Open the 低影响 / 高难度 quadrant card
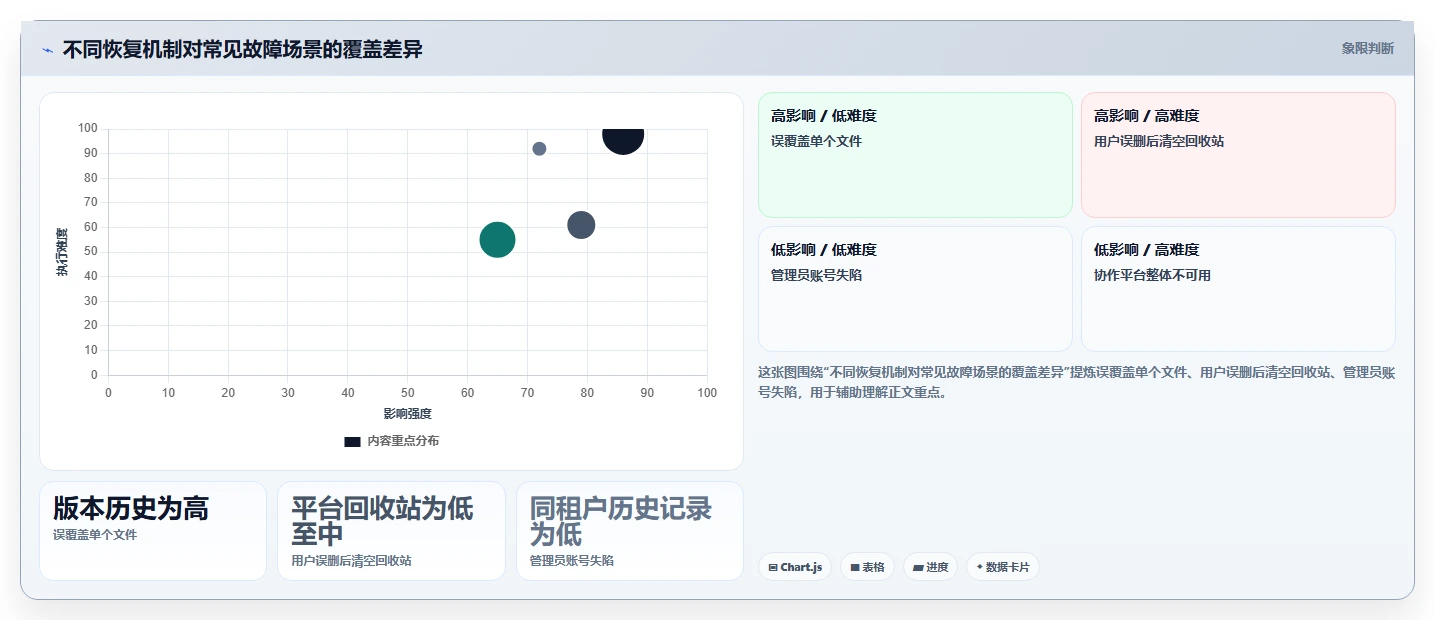1435x620 pixels. pos(1238,289)
